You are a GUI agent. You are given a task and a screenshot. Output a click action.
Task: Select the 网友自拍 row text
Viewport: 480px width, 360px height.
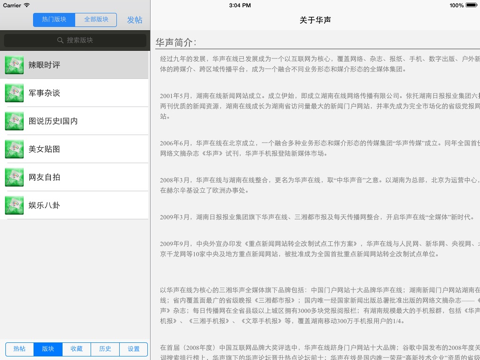point(44,177)
